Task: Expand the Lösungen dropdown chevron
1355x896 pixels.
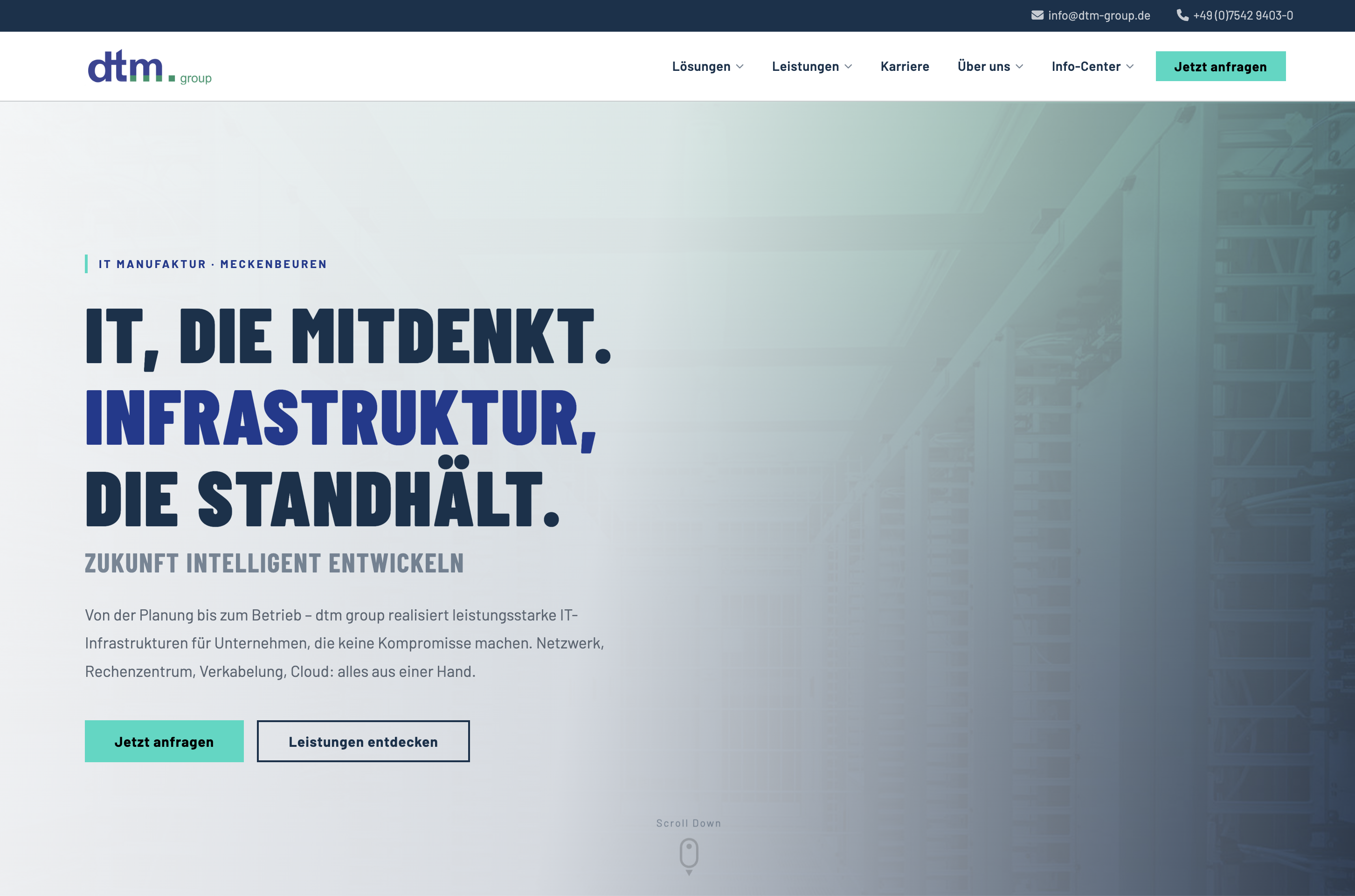Action: (x=740, y=67)
